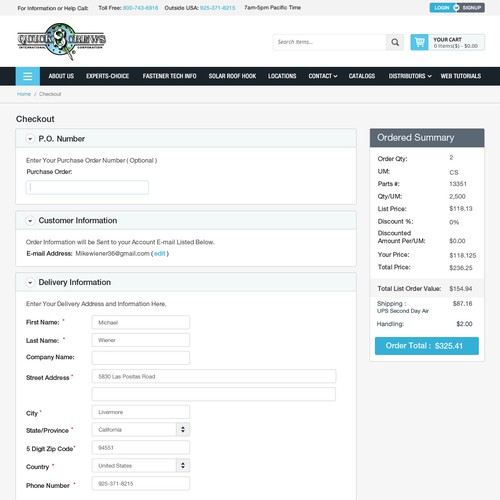The height and width of the screenshot is (500, 500).
Task: Click the search magnifier icon
Action: pyautogui.click(x=395, y=42)
